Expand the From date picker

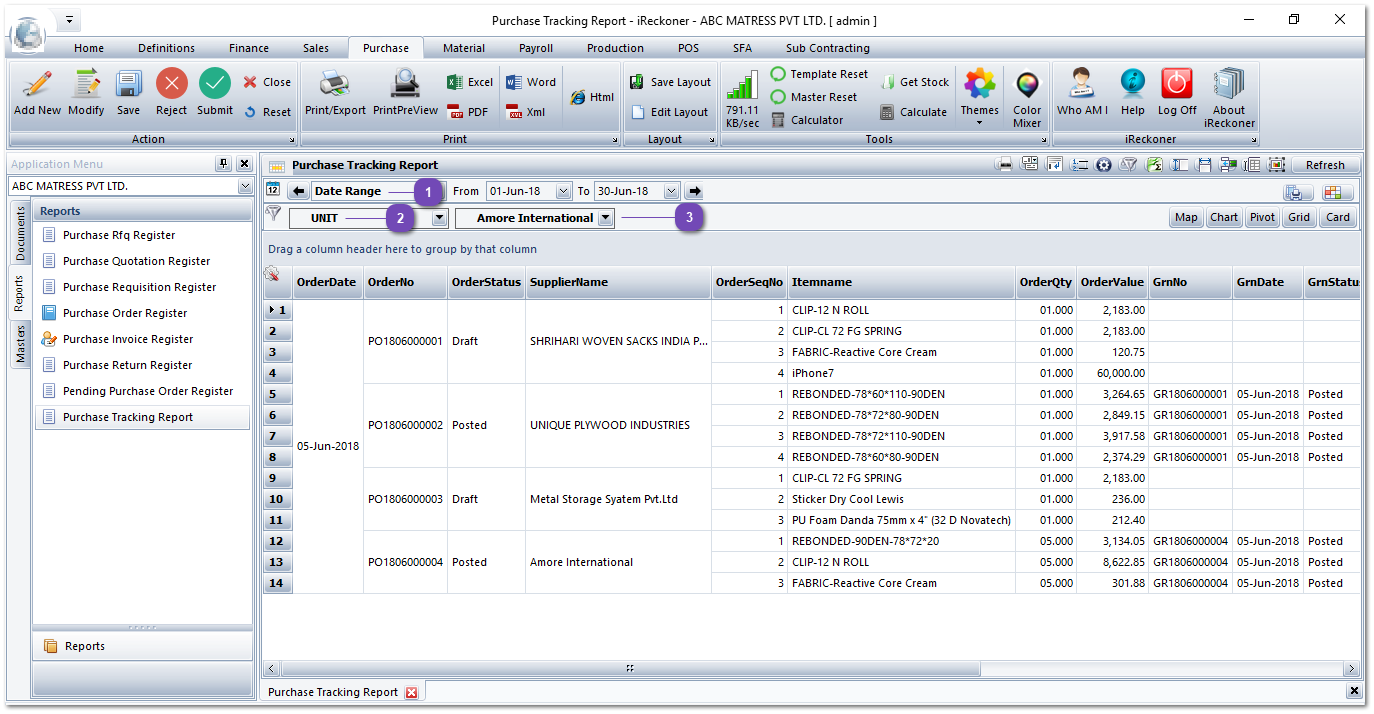click(x=564, y=190)
